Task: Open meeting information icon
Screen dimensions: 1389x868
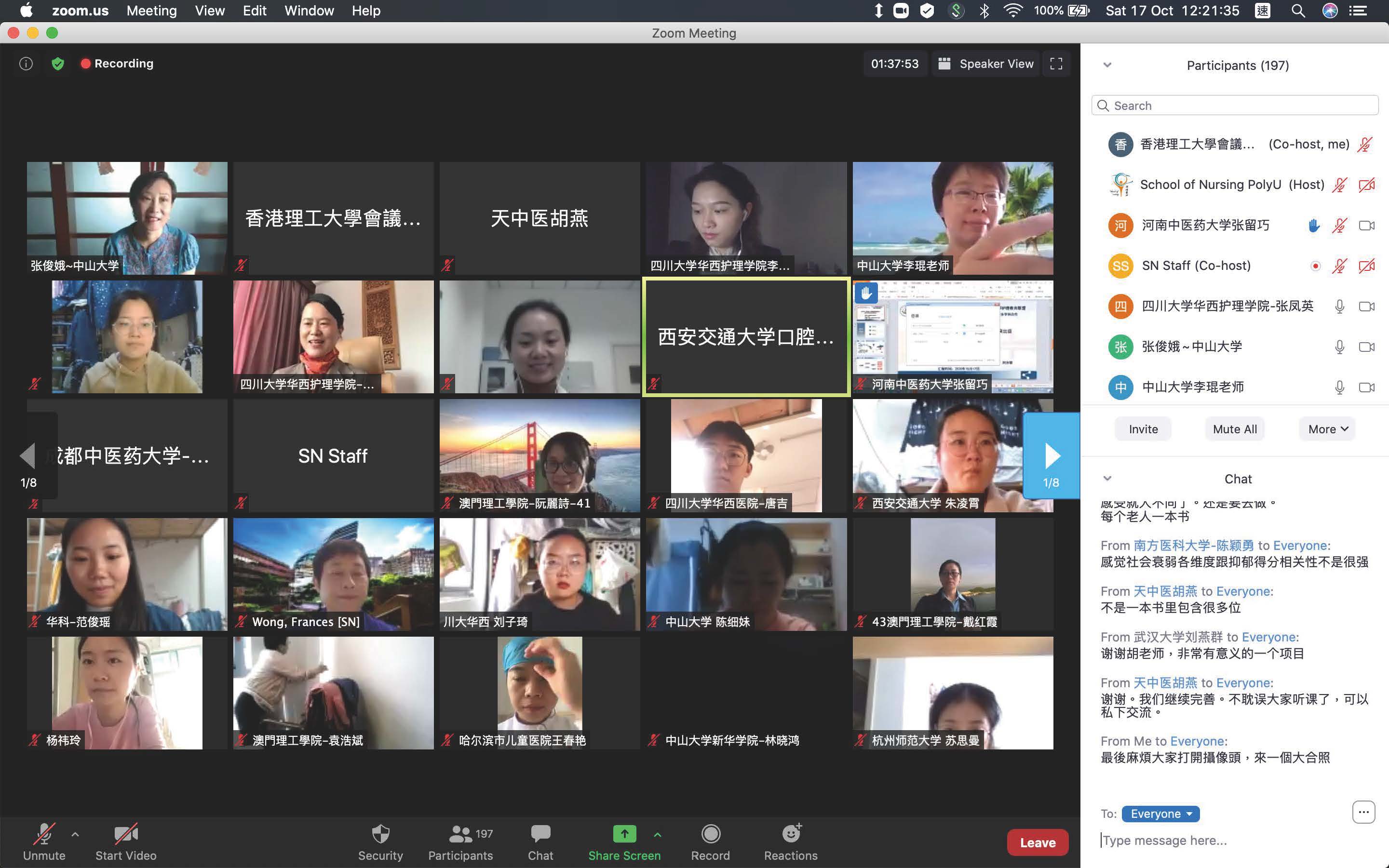Action: point(26,64)
